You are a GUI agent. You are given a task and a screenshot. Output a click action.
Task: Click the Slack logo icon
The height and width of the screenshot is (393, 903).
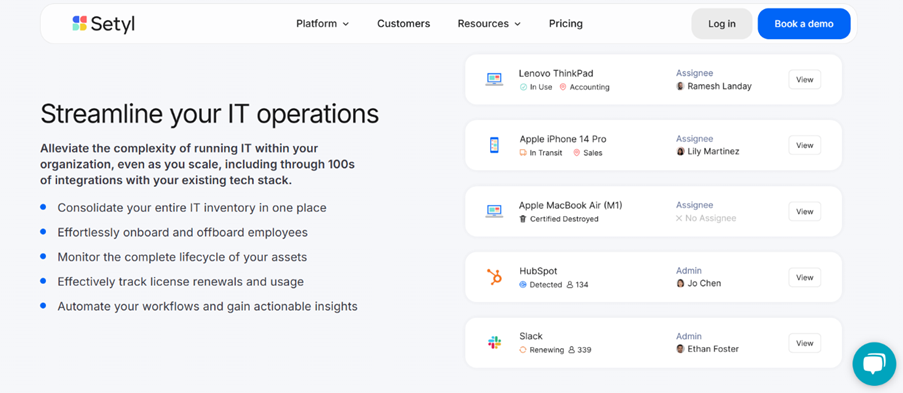coord(494,343)
